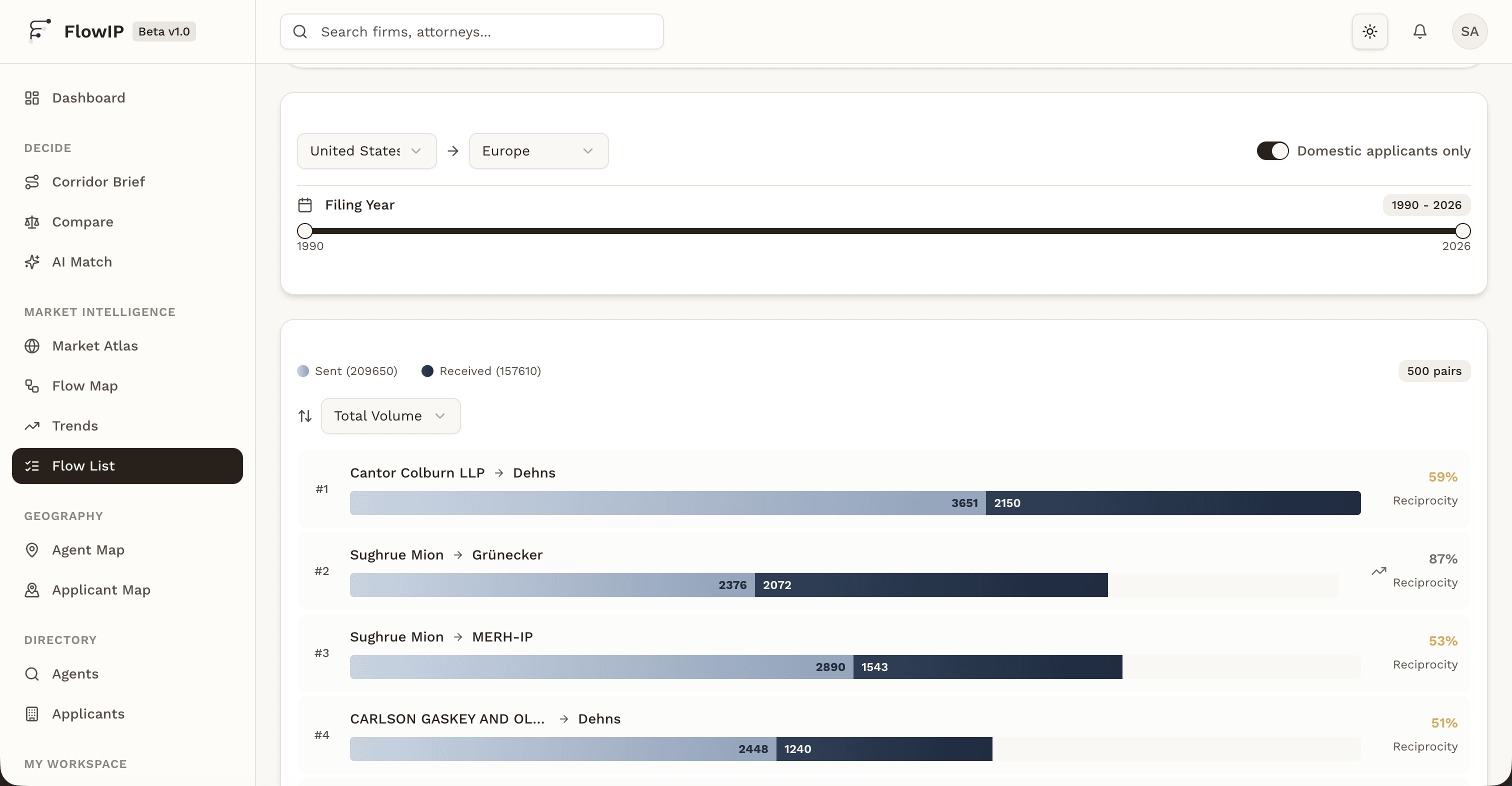Click the FlowIP logo icon
The image size is (1512, 786).
39,31
